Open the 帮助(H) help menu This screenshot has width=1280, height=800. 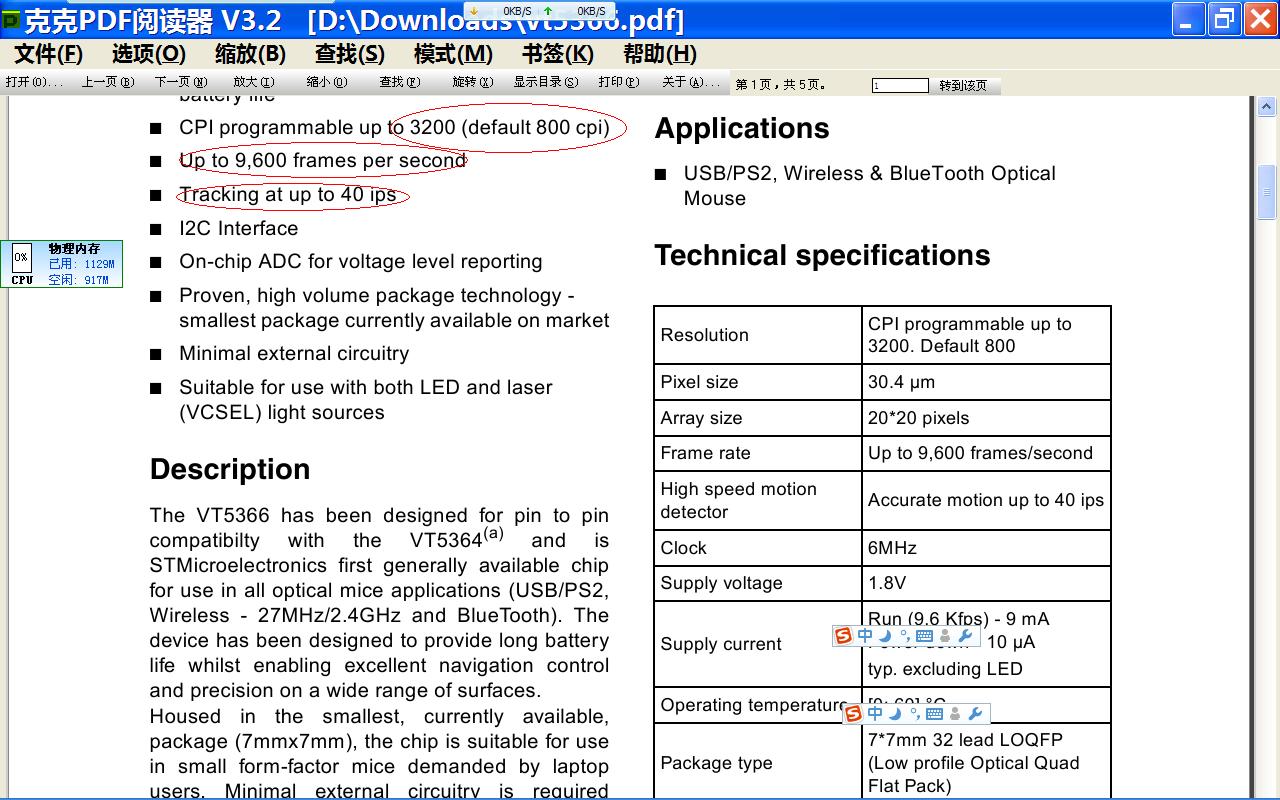click(660, 54)
